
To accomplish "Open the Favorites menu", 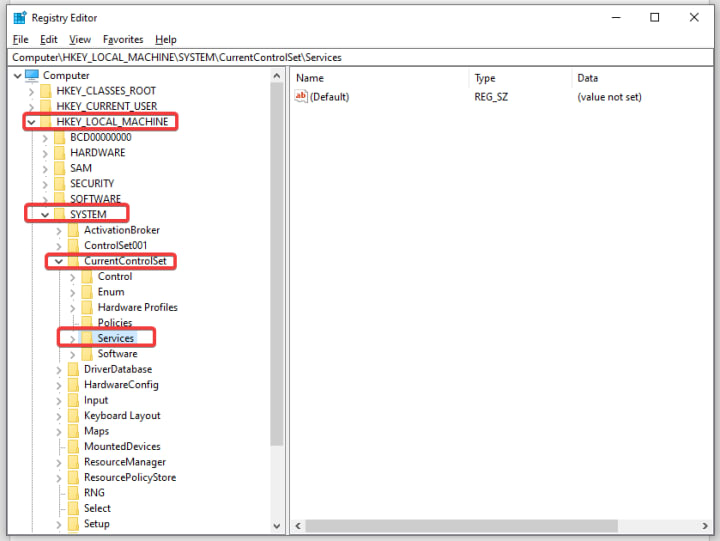I will [x=123, y=39].
